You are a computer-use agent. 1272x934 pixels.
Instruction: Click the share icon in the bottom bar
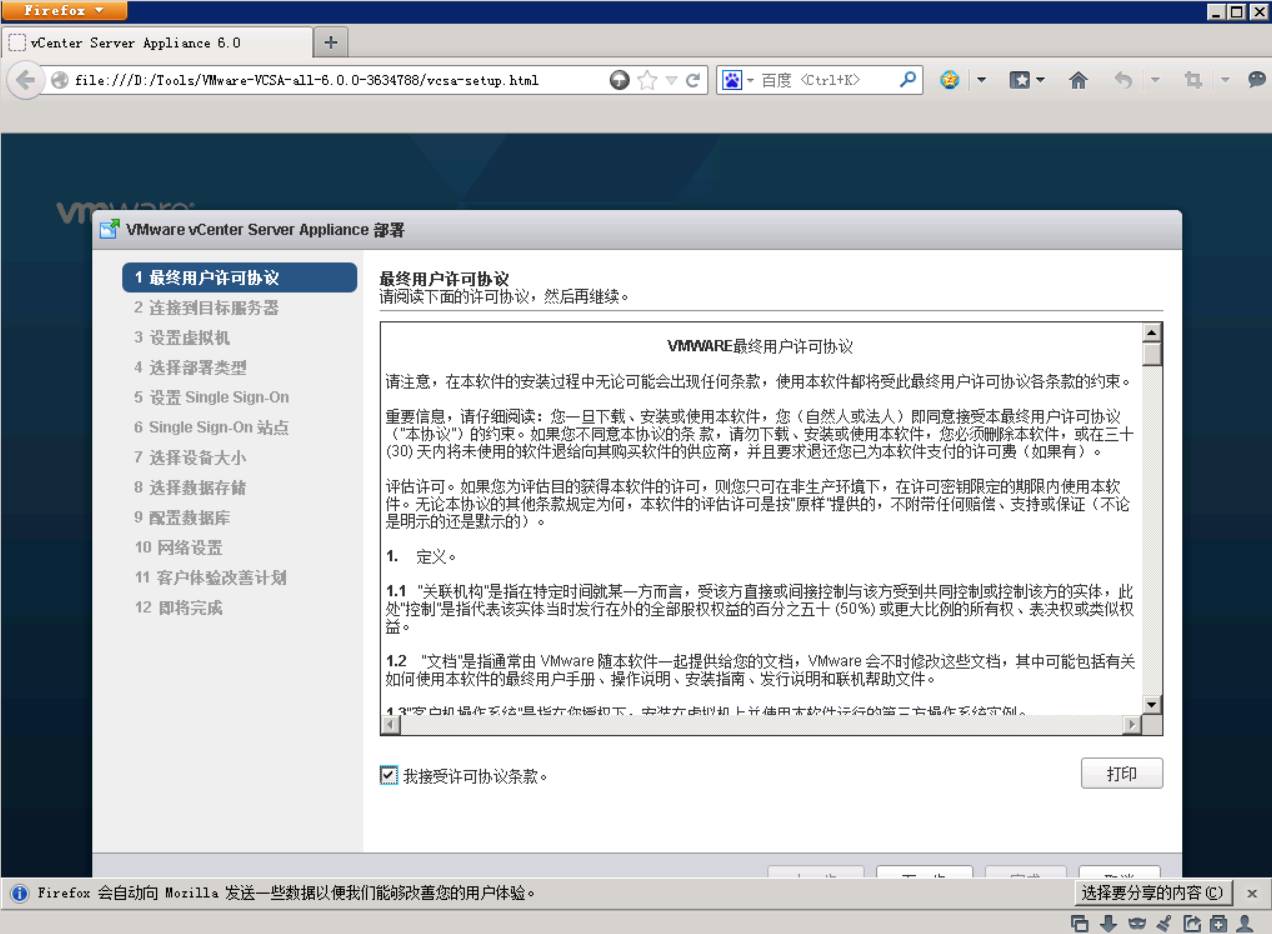(x=1191, y=923)
